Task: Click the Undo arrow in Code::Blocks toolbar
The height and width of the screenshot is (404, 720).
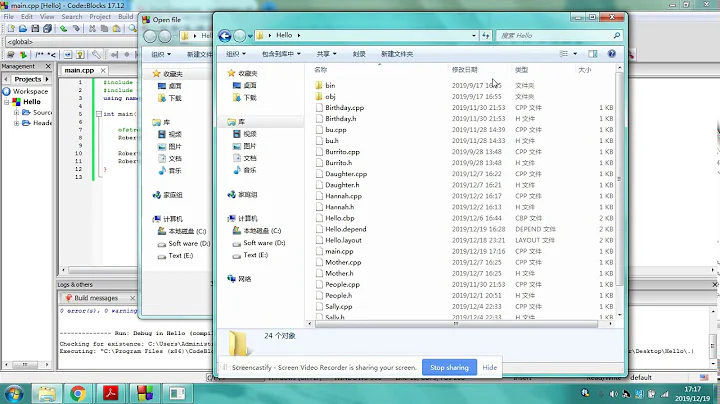Action: pyautogui.click(x=63, y=28)
